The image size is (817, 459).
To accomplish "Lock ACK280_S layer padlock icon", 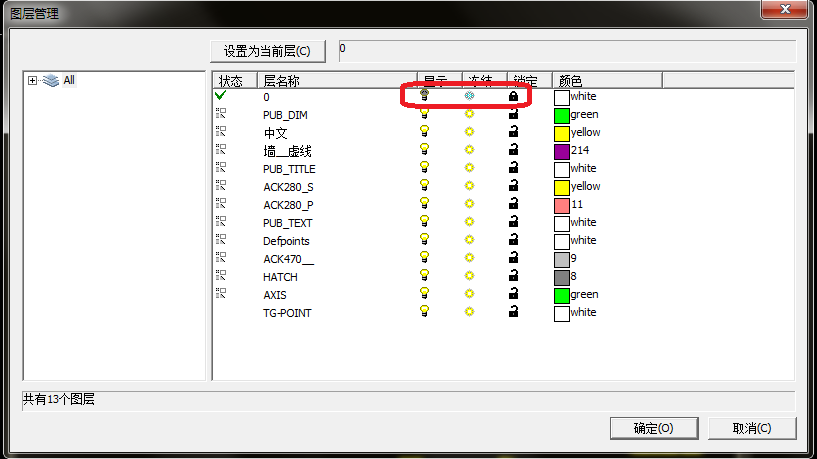I will 513,185.
